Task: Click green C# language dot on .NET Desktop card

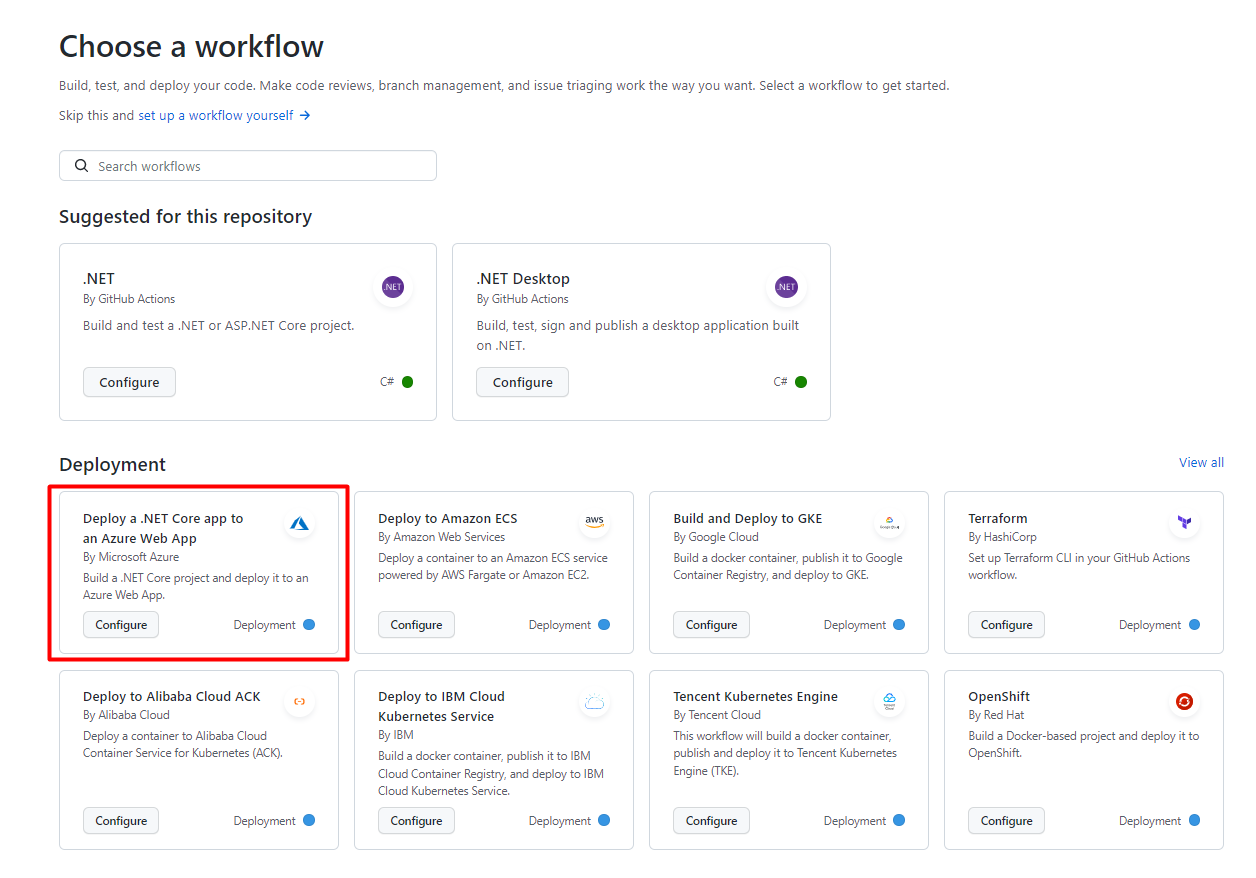Action: pos(801,382)
